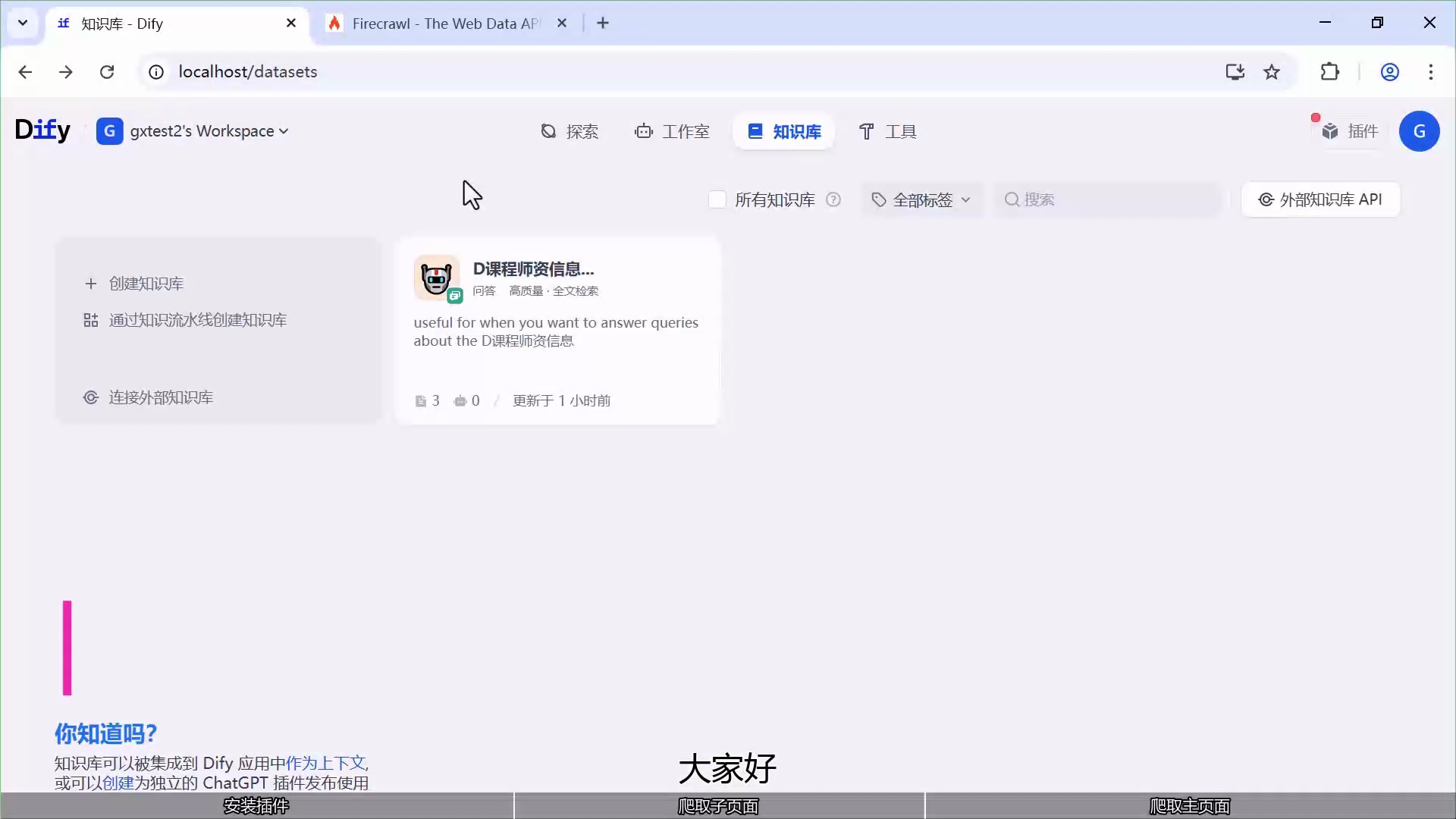
Task: Open the Chrome three-dot menu
Action: coord(1431,72)
